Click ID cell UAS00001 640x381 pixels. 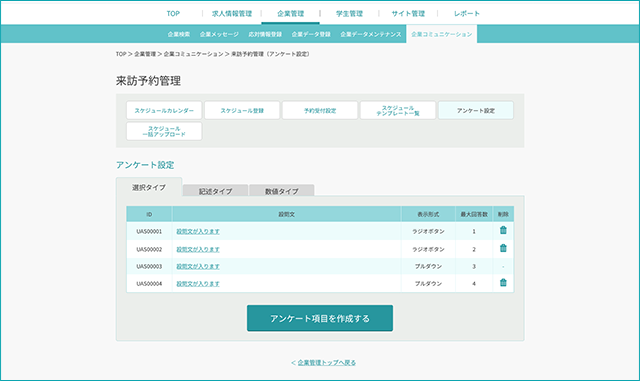coord(149,231)
